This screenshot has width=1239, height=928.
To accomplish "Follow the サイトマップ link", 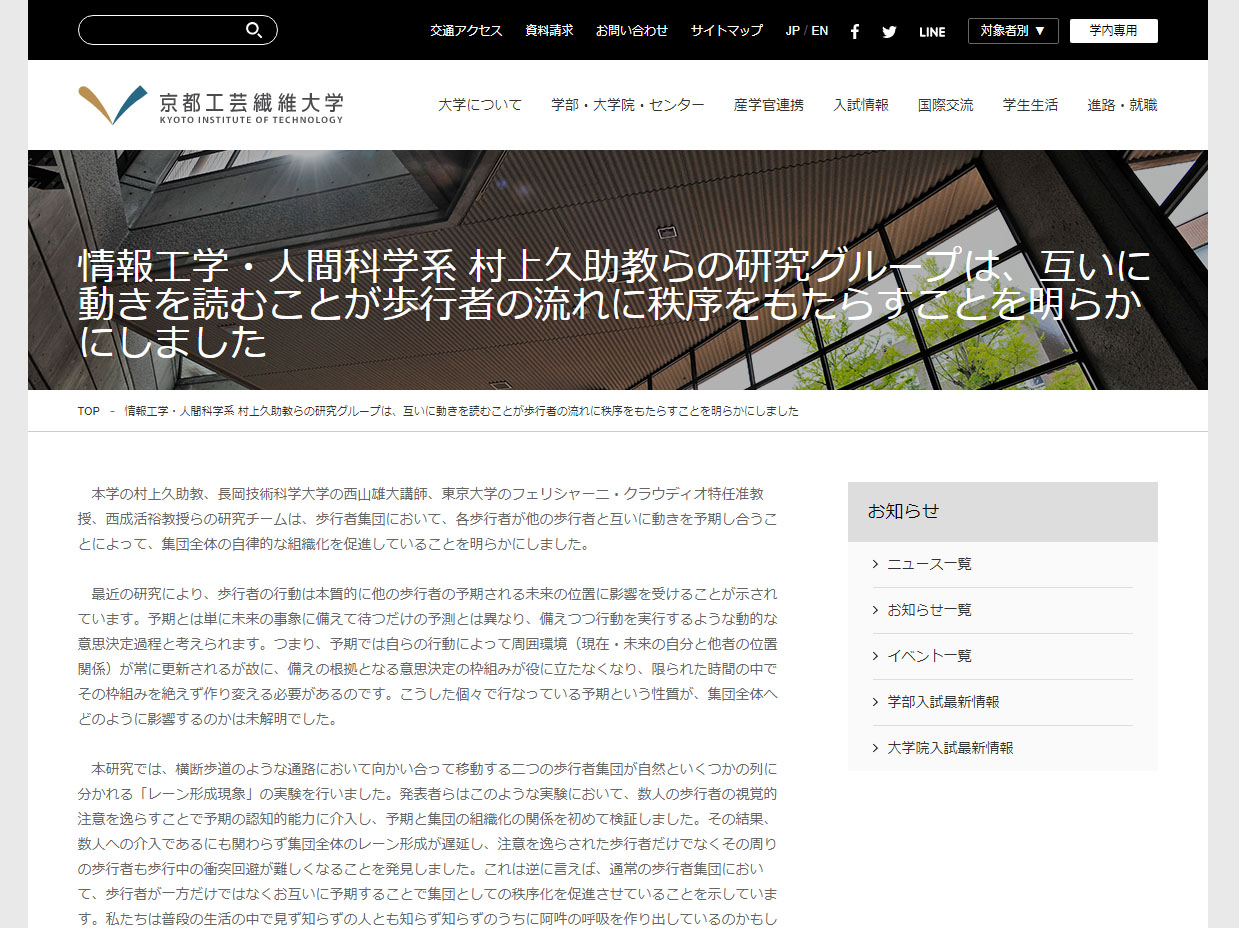I will (726, 30).
